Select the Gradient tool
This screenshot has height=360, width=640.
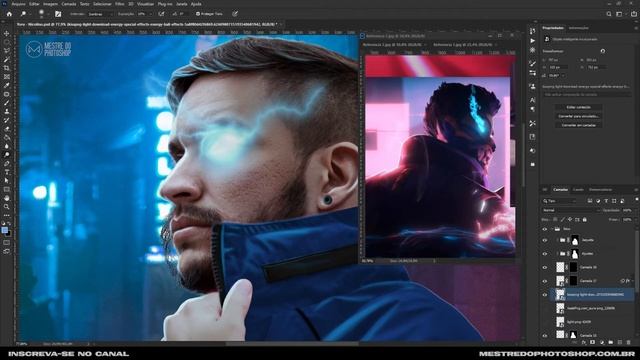(x=7, y=137)
